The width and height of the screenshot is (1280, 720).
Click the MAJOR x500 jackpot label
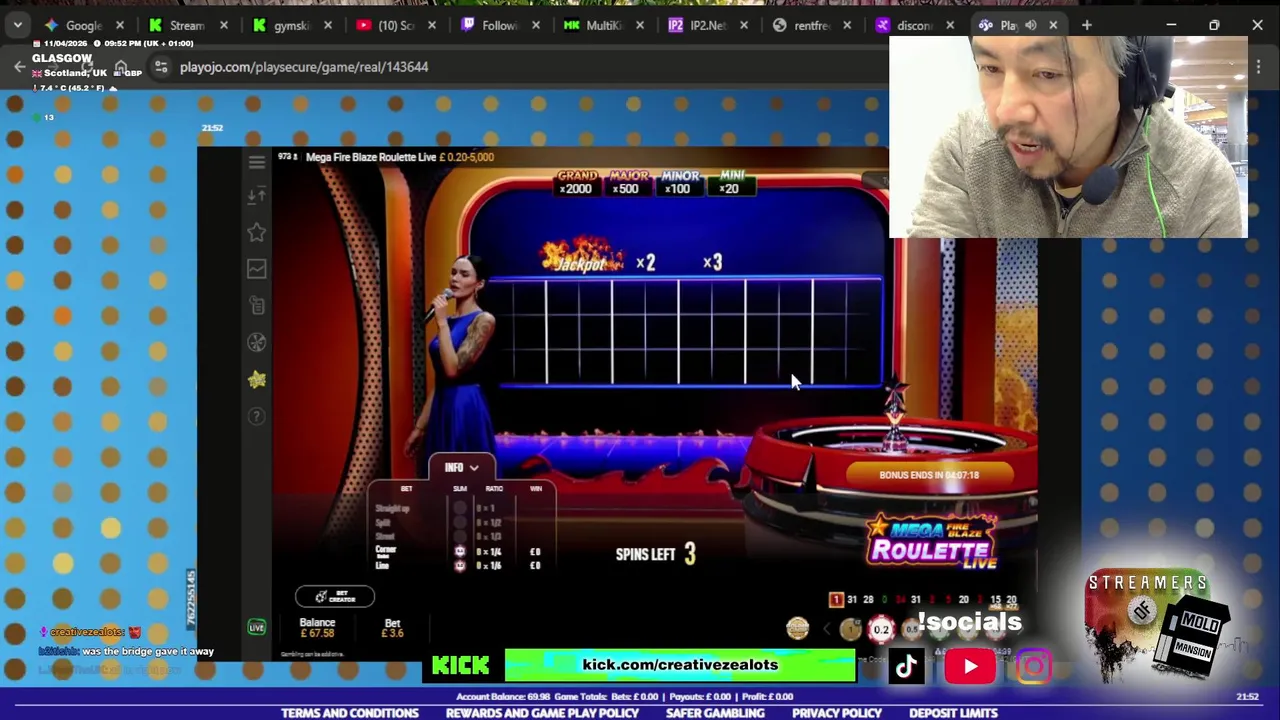(x=628, y=182)
